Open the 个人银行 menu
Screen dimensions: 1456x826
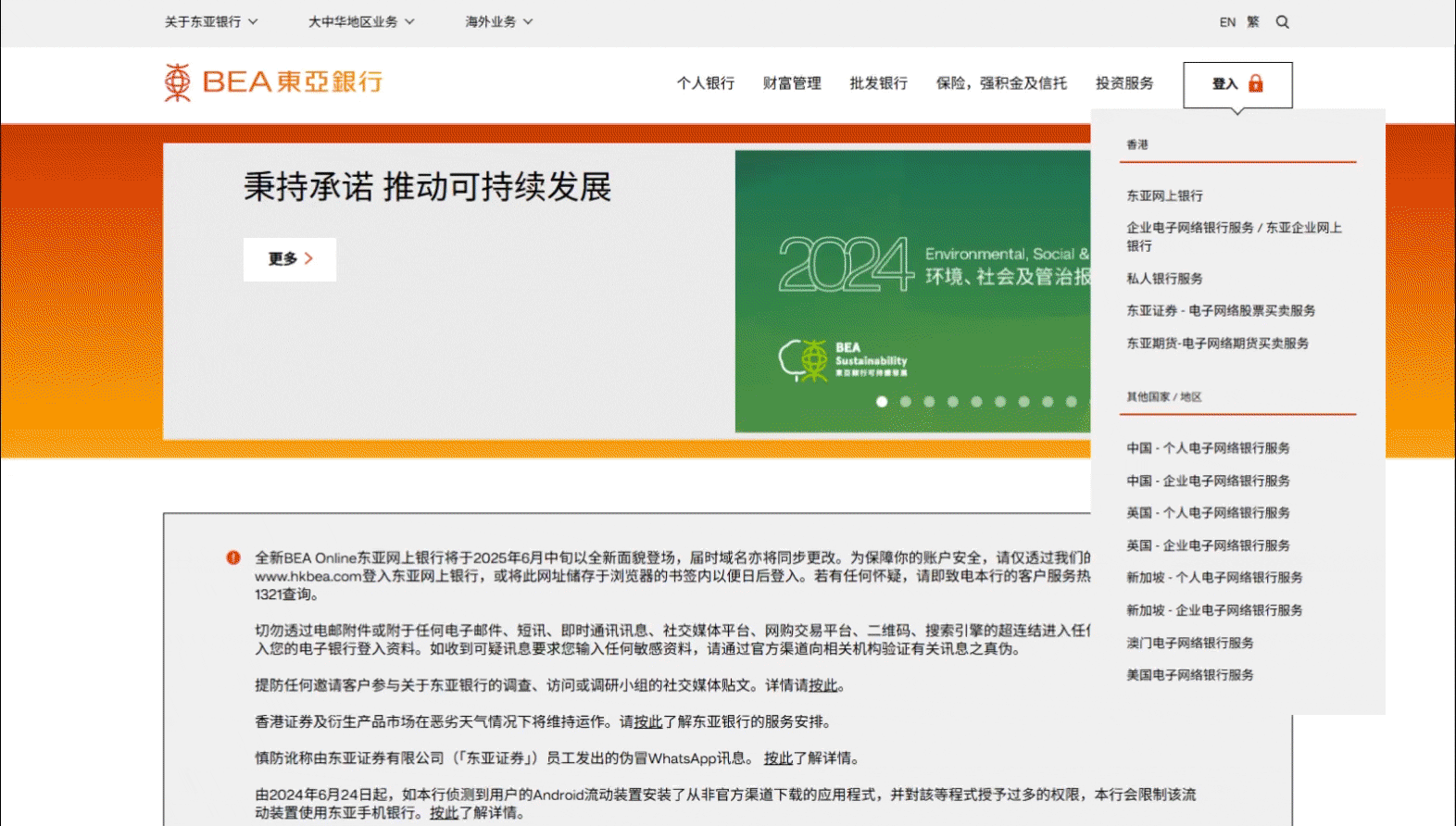(706, 83)
